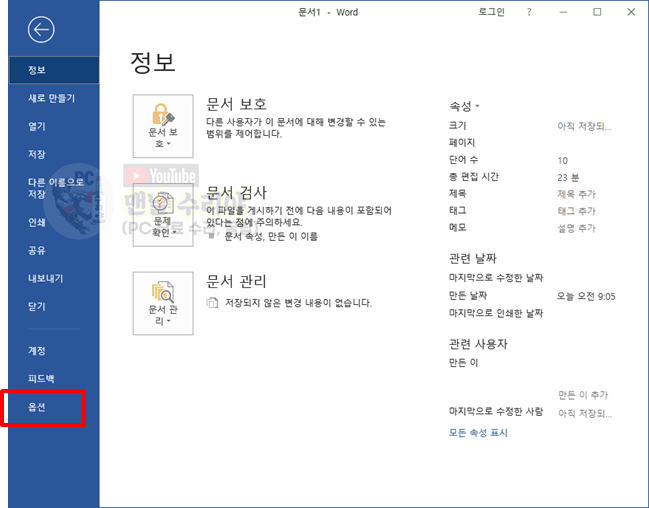Screen dimensions: 649x508
Task: Click the 문서 속성, 만든 이 이름 text
Action: tap(271, 236)
